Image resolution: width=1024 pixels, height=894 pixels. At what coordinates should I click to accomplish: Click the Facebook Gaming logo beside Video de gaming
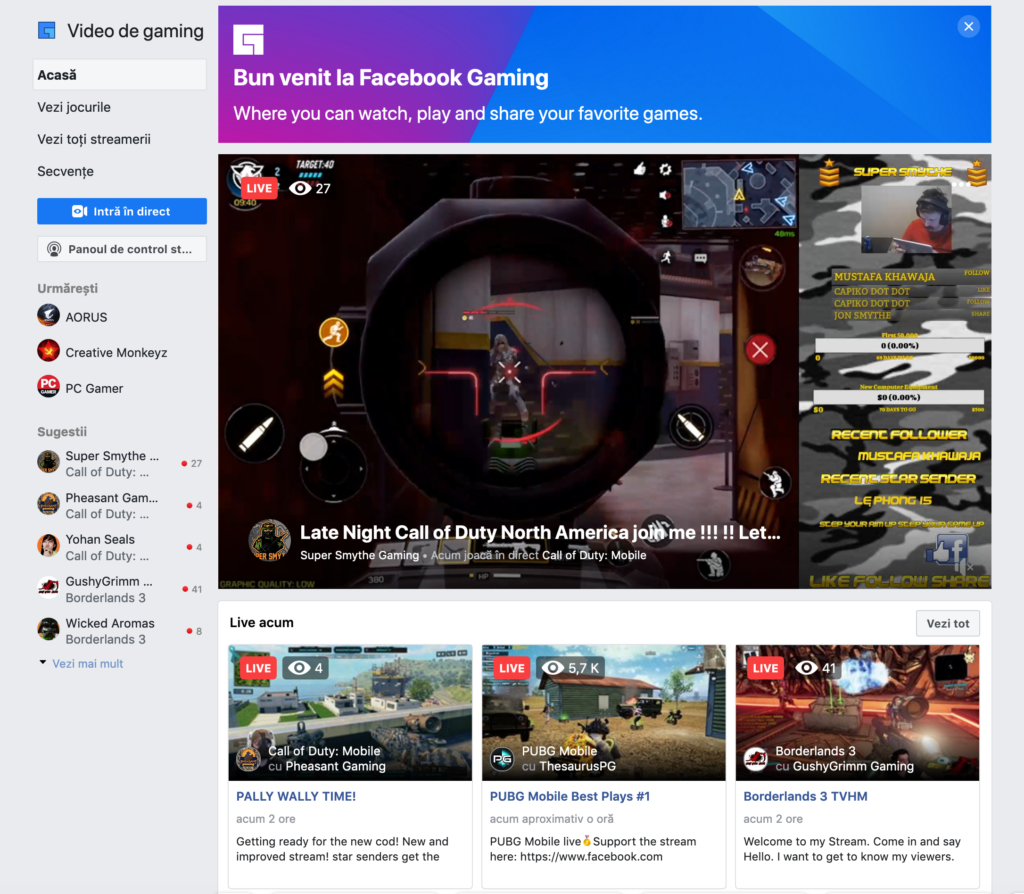point(46,30)
